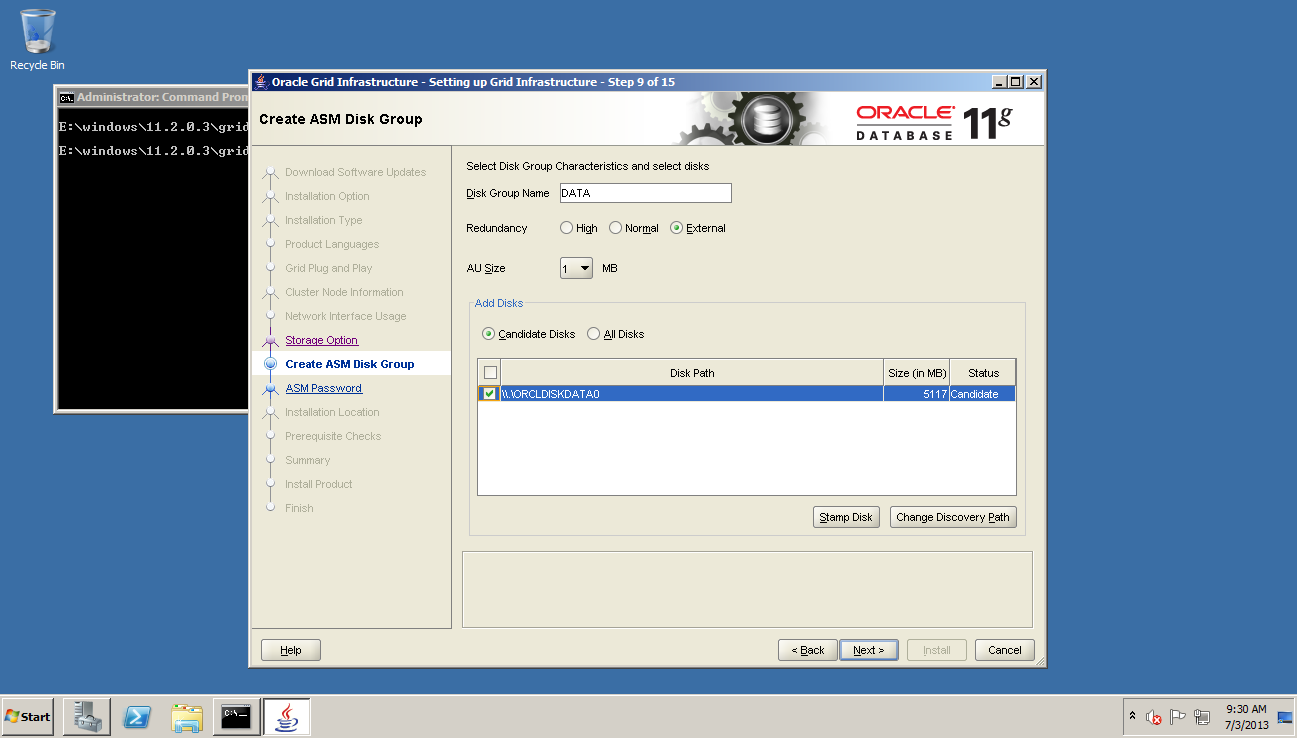Uncheck the ORCLDISKDATA0 disk checkbox
The image size is (1297, 738).
489,394
